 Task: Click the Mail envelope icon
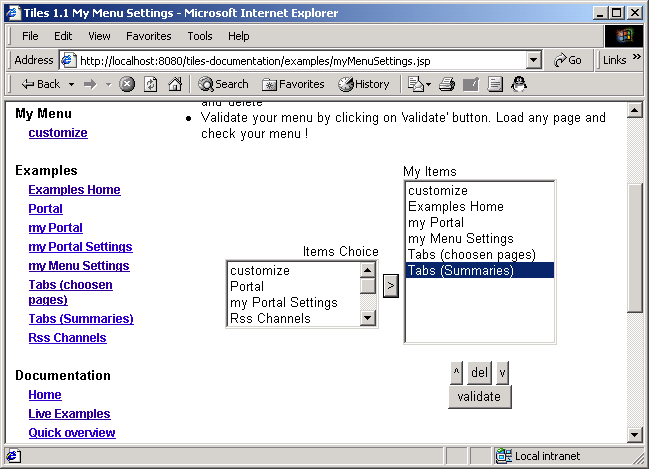416,84
